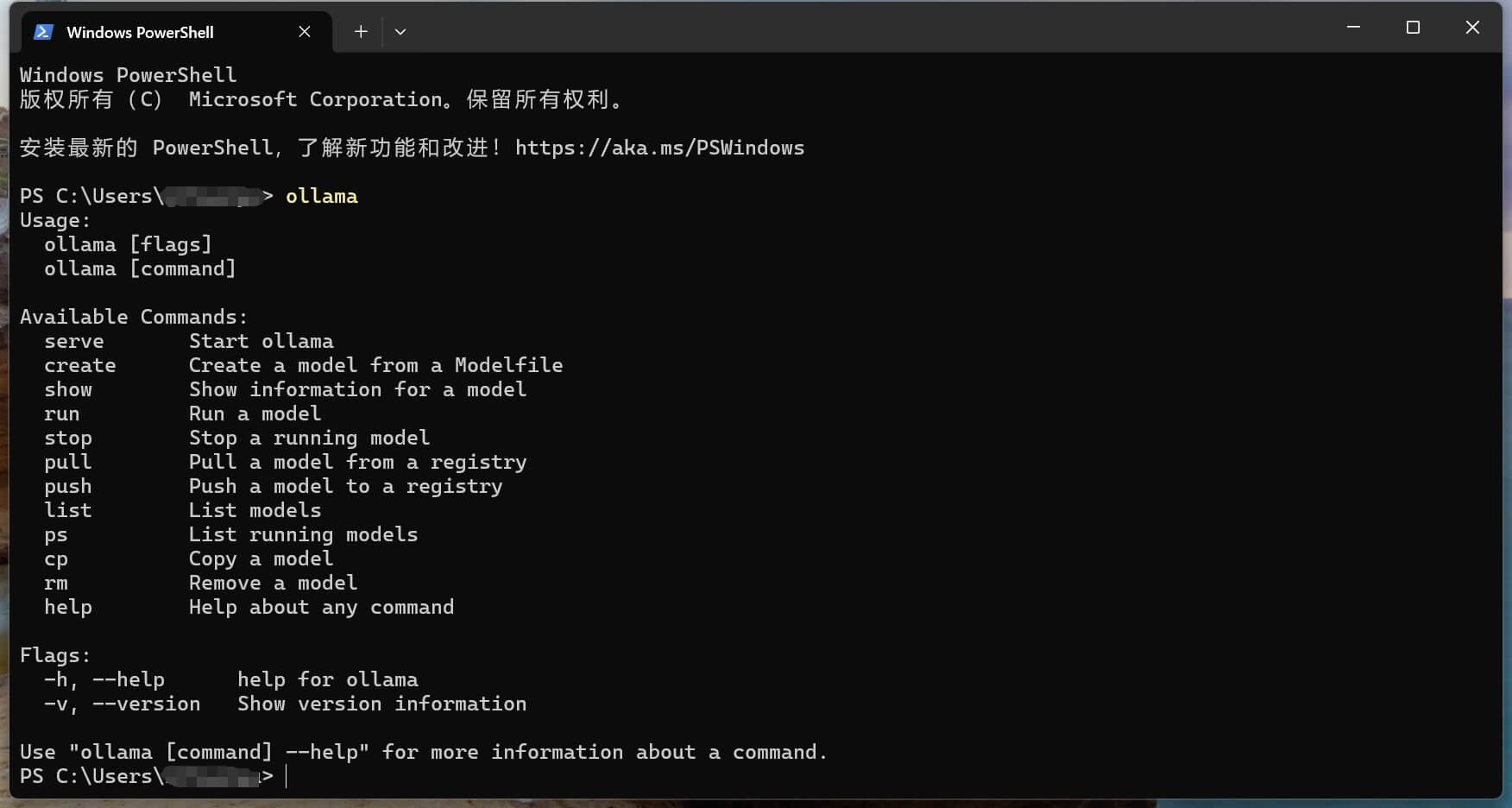Click the 'serve' command name
Image resolution: width=1512 pixels, height=808 pixels.
click(74, 341)
